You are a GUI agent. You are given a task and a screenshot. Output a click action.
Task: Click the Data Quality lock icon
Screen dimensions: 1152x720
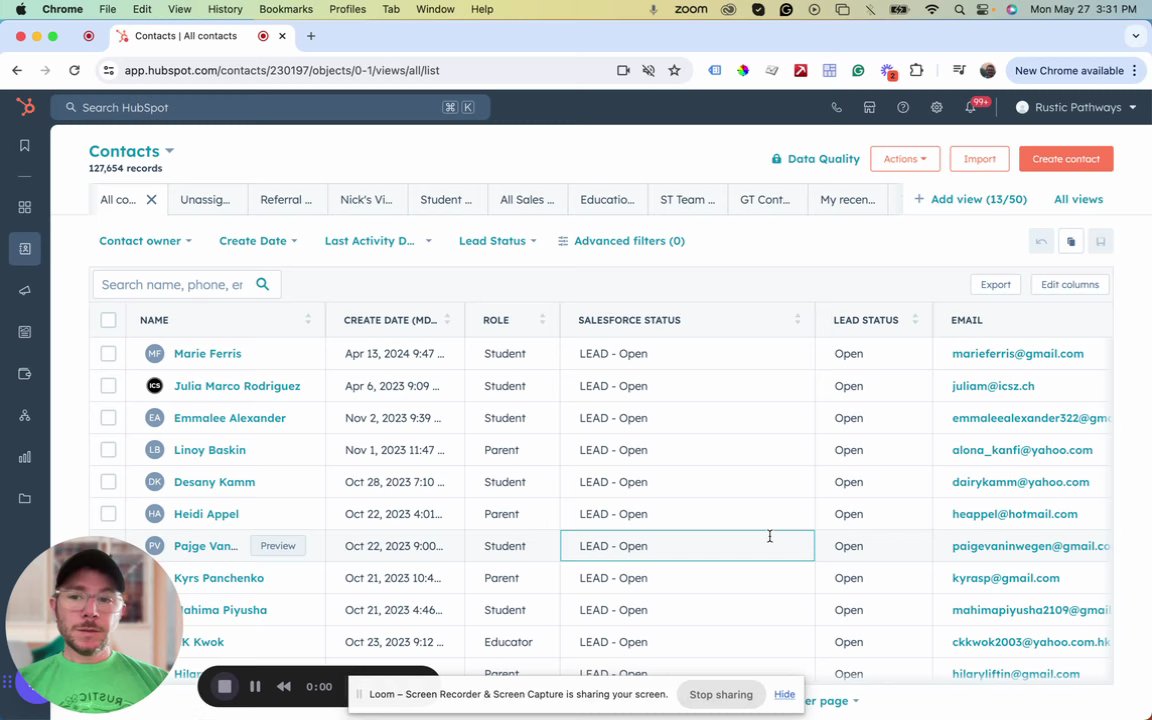776,159
